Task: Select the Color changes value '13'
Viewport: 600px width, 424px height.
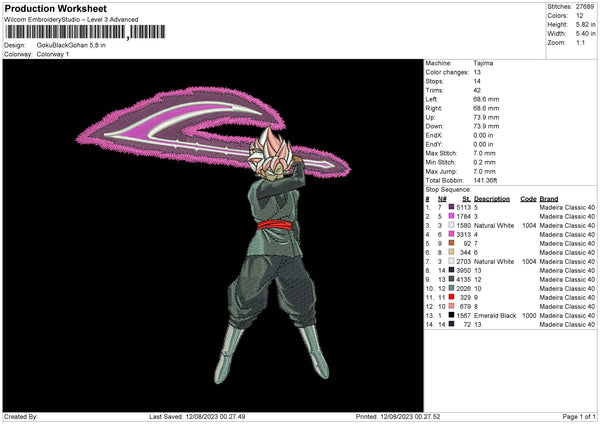Action: point(477,72)
